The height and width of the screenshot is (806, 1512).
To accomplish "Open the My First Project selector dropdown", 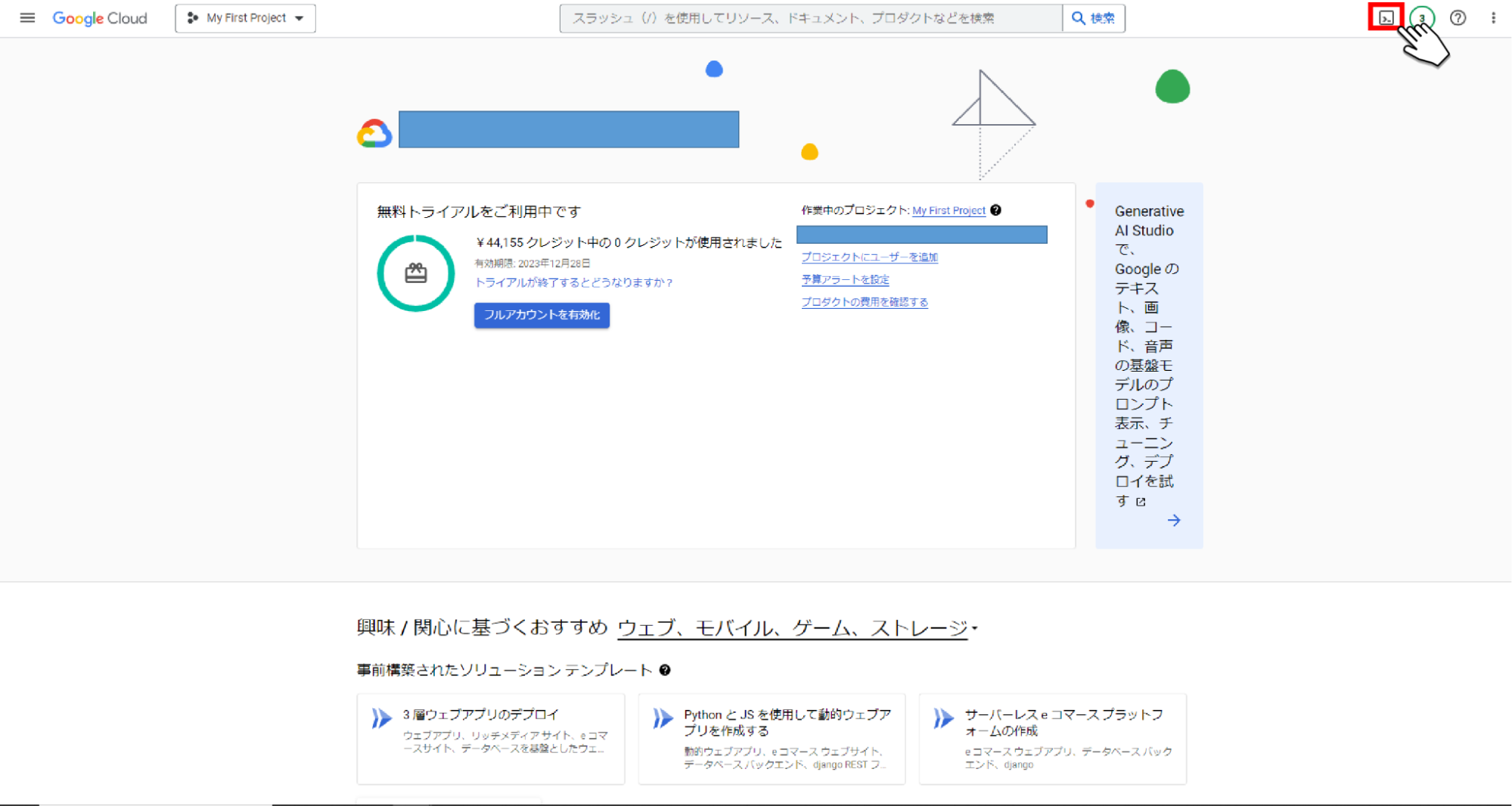I will click(x=245, y=18).
